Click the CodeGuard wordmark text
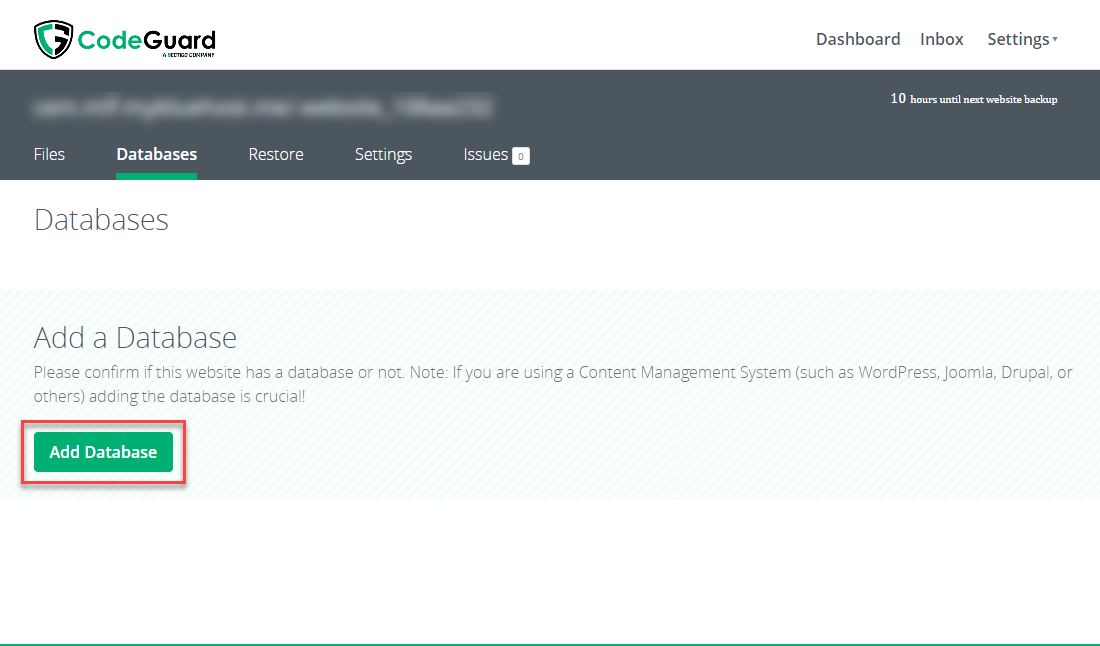This screenshot has height=646, width=1100. point(145,38)
